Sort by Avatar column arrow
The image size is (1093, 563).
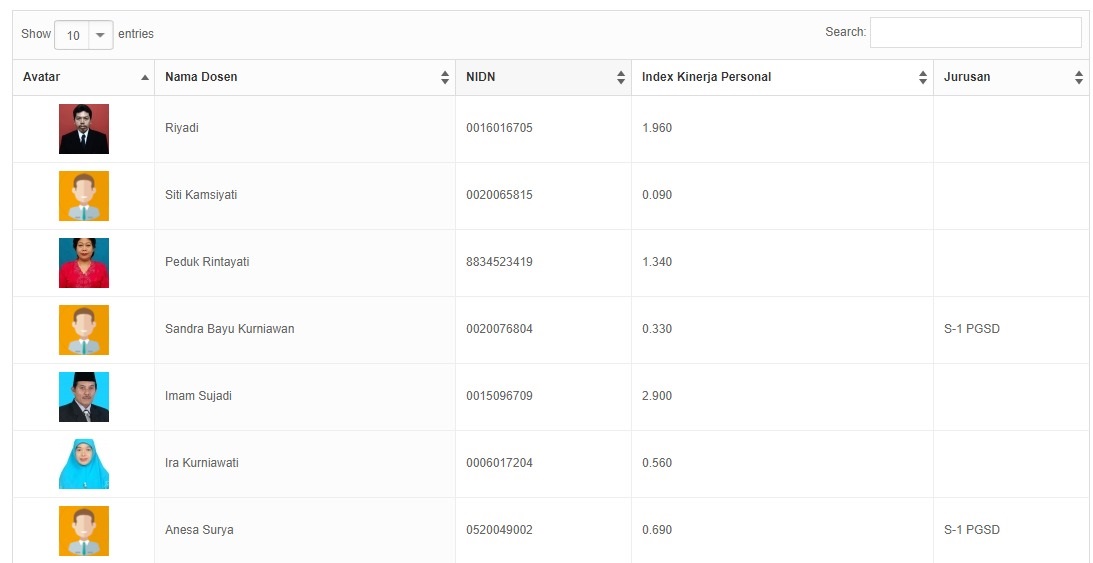(145, 77)
